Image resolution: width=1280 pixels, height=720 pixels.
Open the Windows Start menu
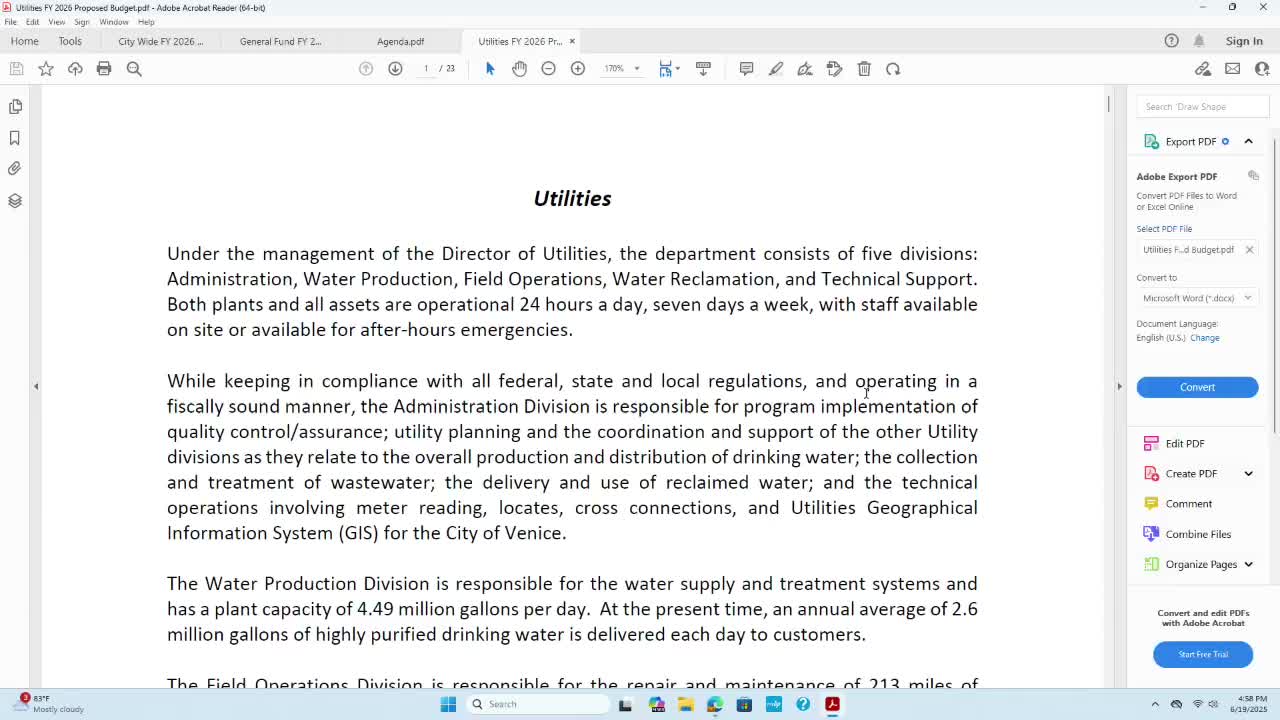(x=448, y=704)
